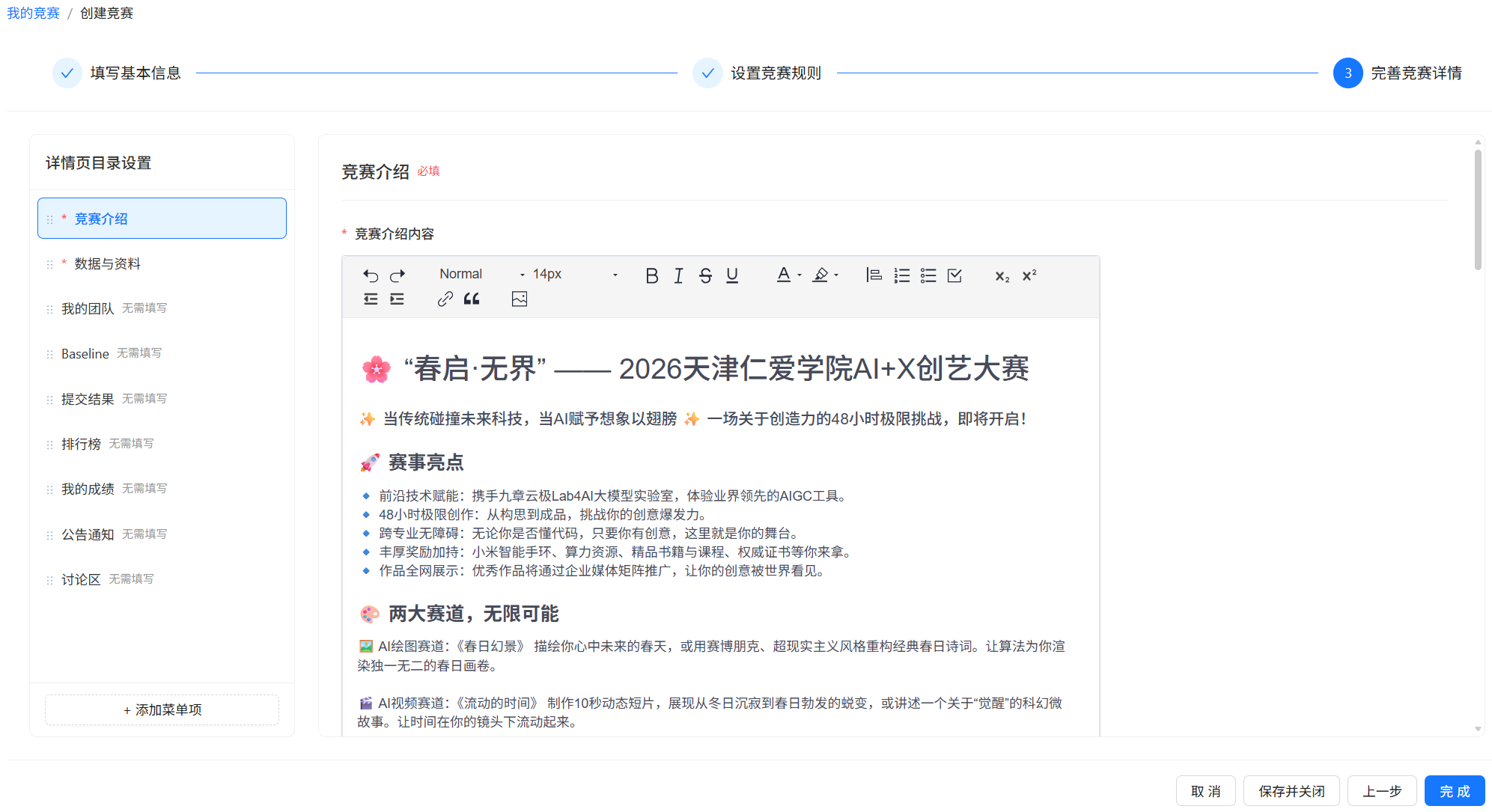Select 数据与资料 in the directory list
Screen dimensions: 1492x812
(x=107, y=264)
